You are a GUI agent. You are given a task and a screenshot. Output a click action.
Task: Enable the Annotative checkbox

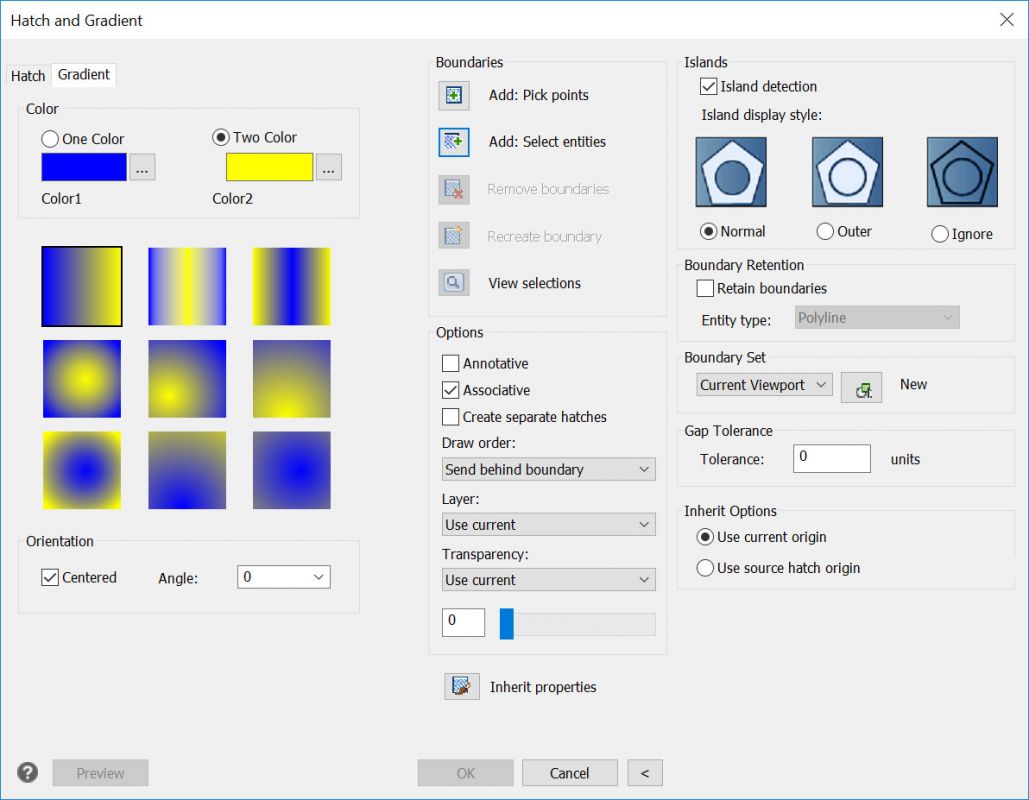pos(451,364)
